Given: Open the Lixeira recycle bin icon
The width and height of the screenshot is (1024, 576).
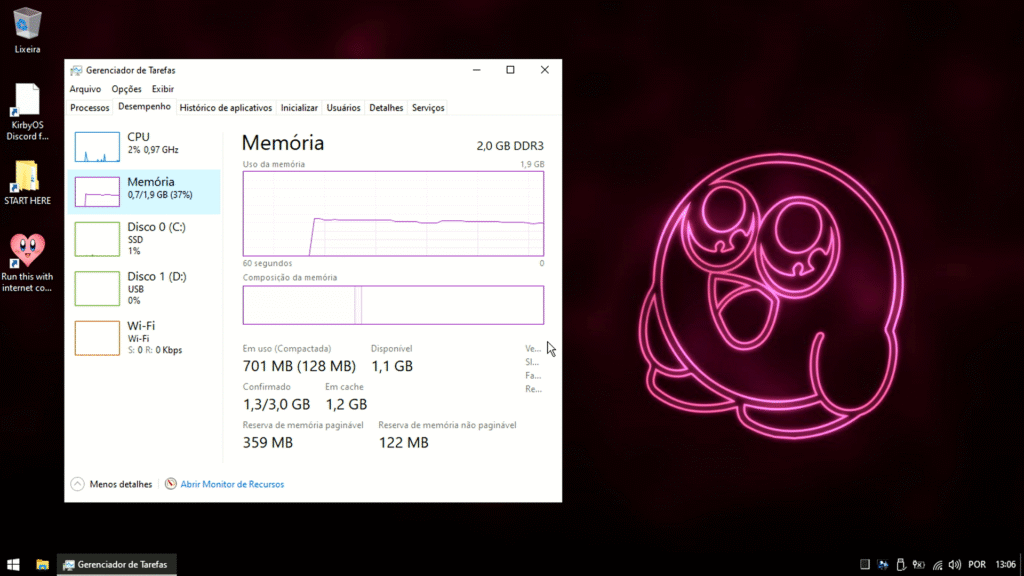Looking at the screenshot, I should 27,29.
